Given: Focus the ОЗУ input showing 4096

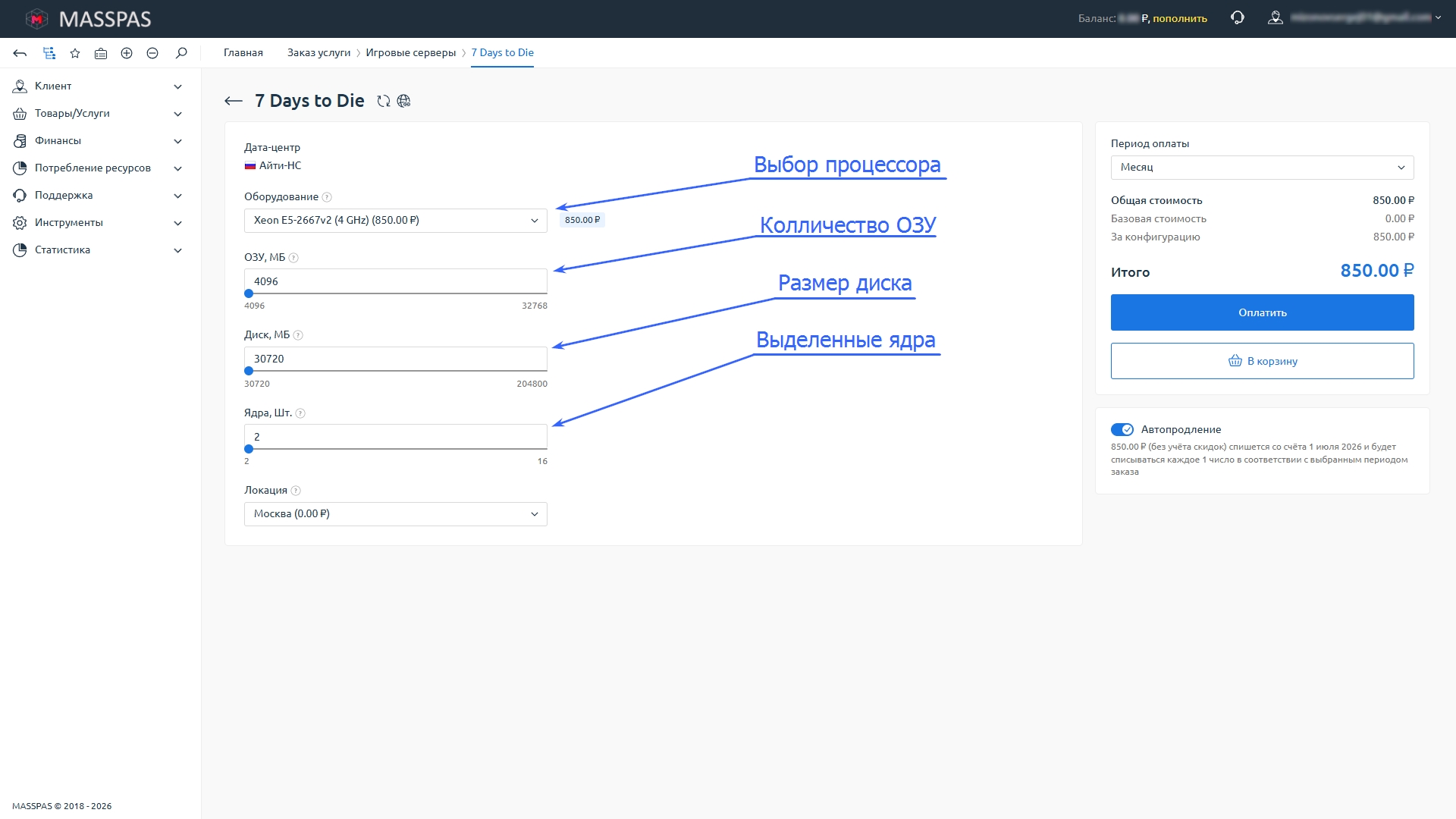Looking at the screenshot, I should (x=396, y=281).
